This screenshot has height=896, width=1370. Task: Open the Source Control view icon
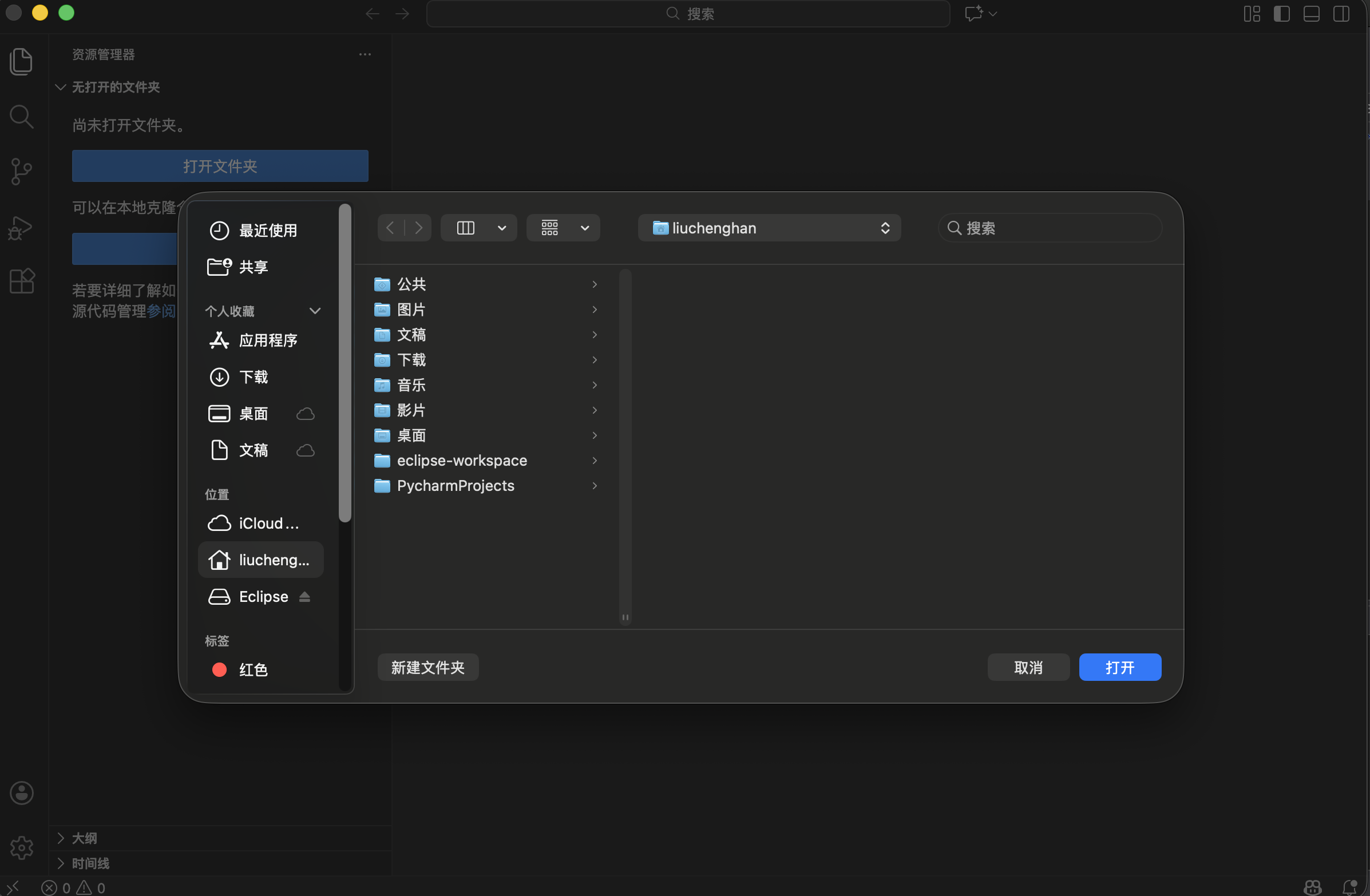(21, 172)
